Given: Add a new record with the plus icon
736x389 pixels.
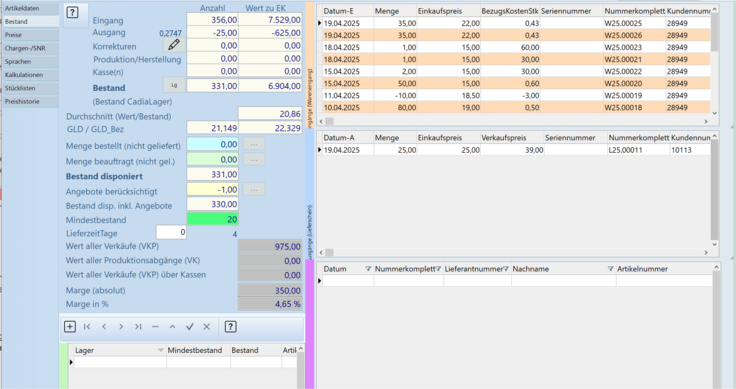Looking at the screenshot, I should click(x=70, y=327).
